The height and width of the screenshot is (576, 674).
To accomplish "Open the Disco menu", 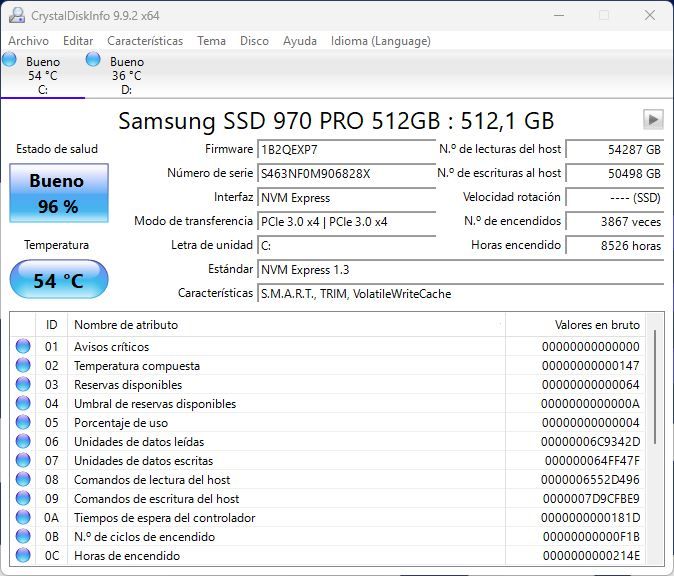I will tap(254, 41).
